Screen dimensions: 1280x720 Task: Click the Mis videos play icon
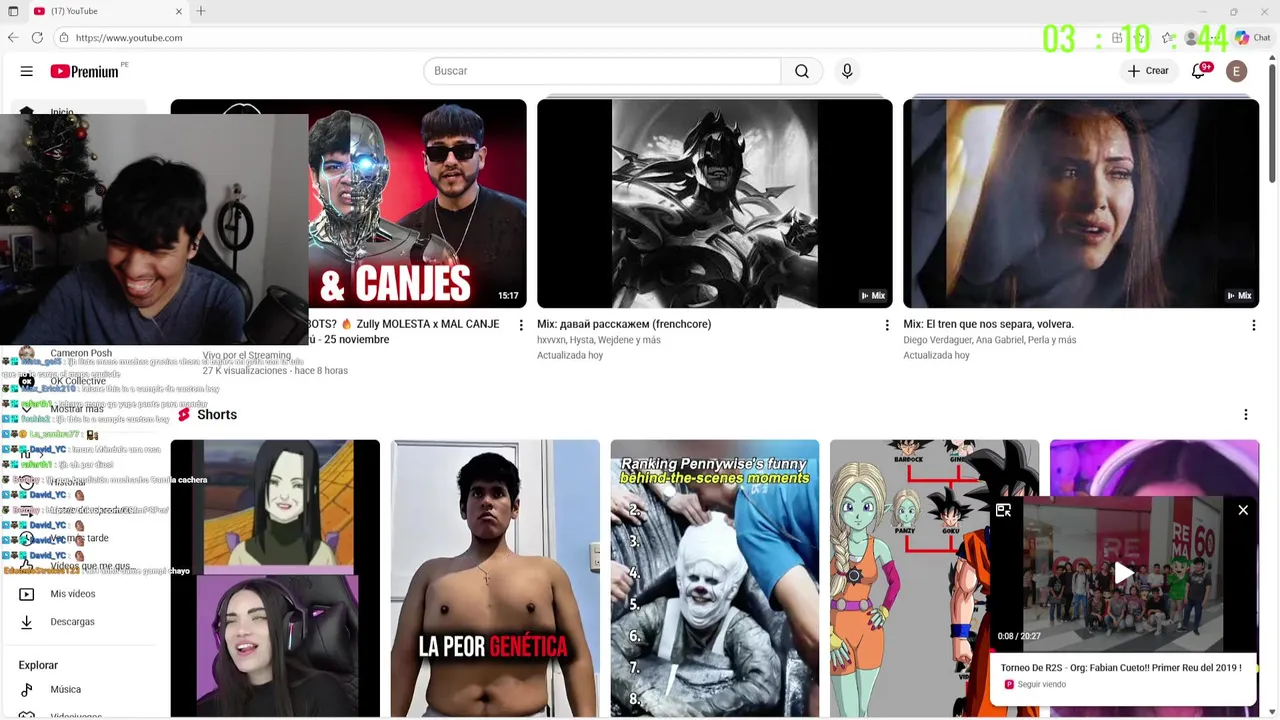[x=27, y=594]
